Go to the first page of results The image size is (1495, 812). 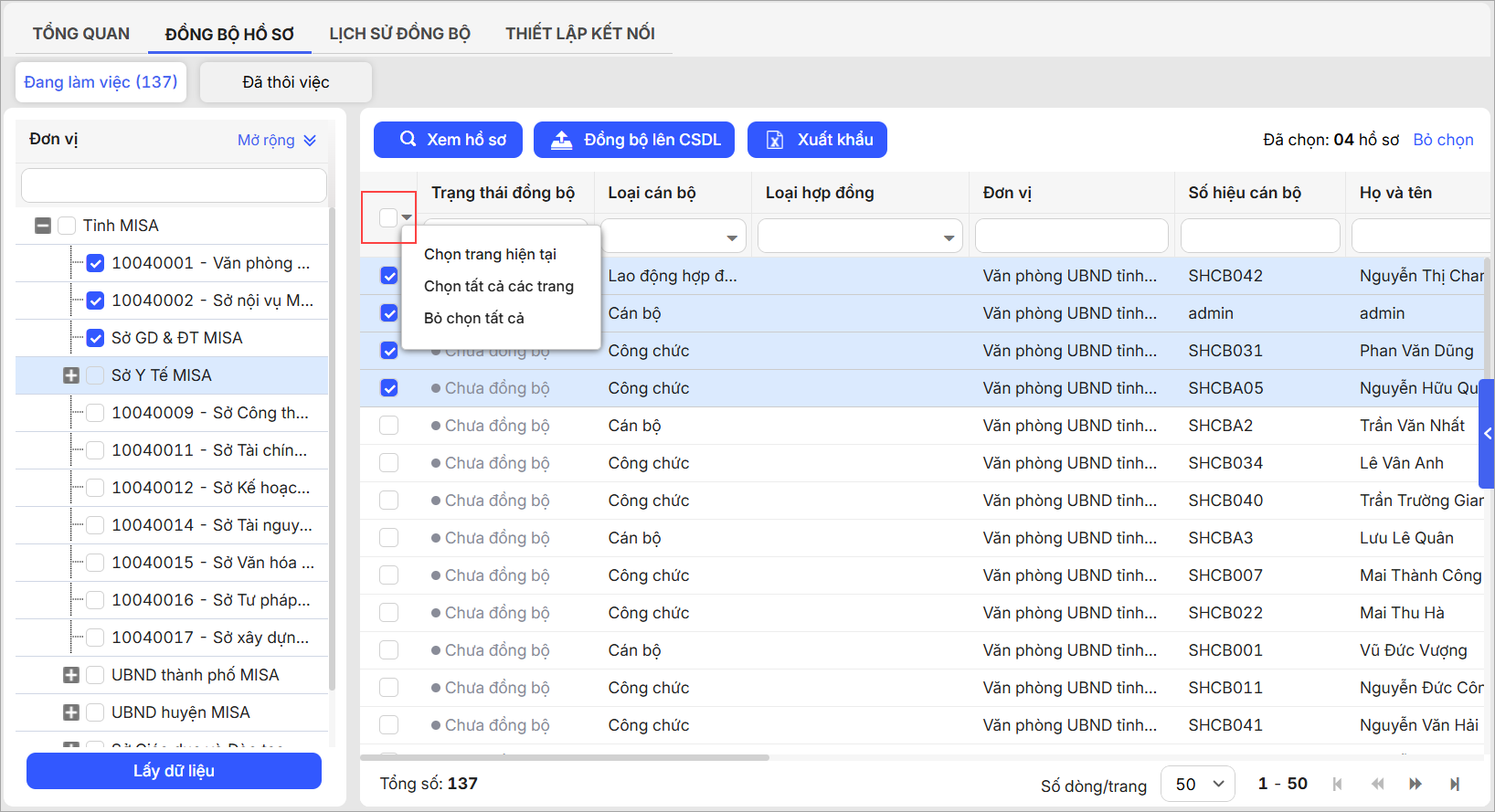tap(1338, 784)
